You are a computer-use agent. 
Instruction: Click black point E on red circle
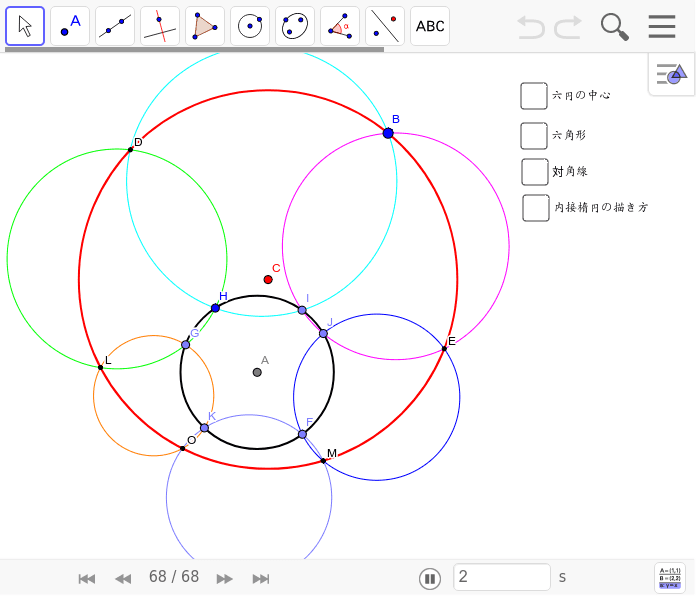(444, 349)
